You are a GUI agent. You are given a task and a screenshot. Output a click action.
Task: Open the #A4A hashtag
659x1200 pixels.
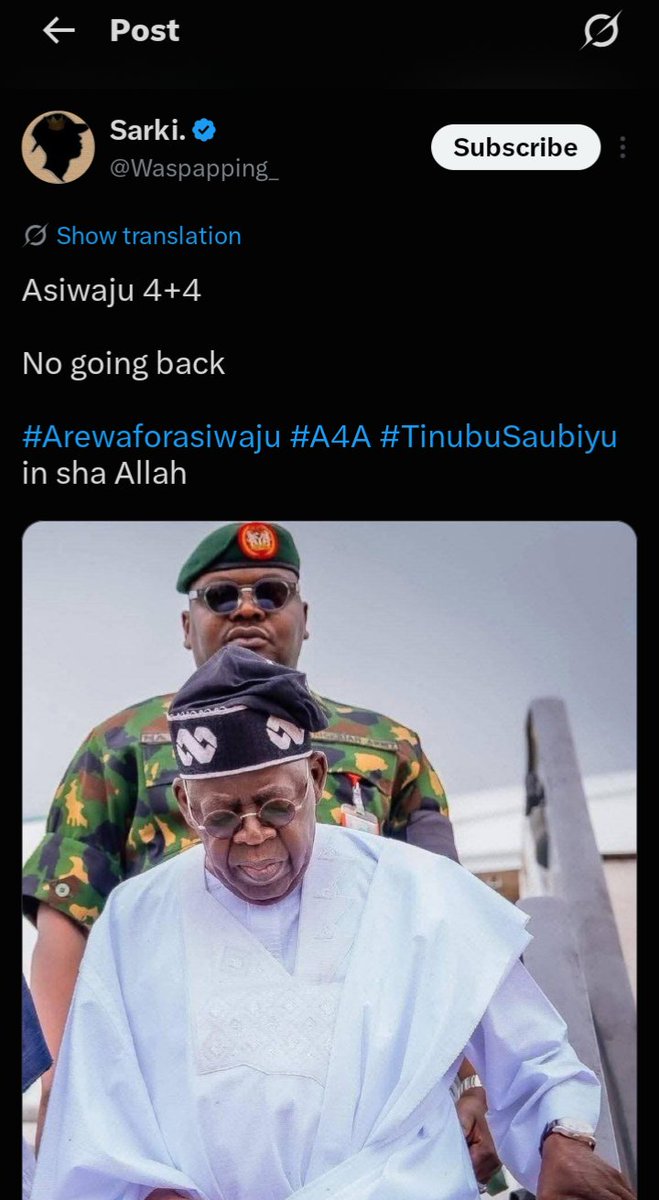pos(331,437)
